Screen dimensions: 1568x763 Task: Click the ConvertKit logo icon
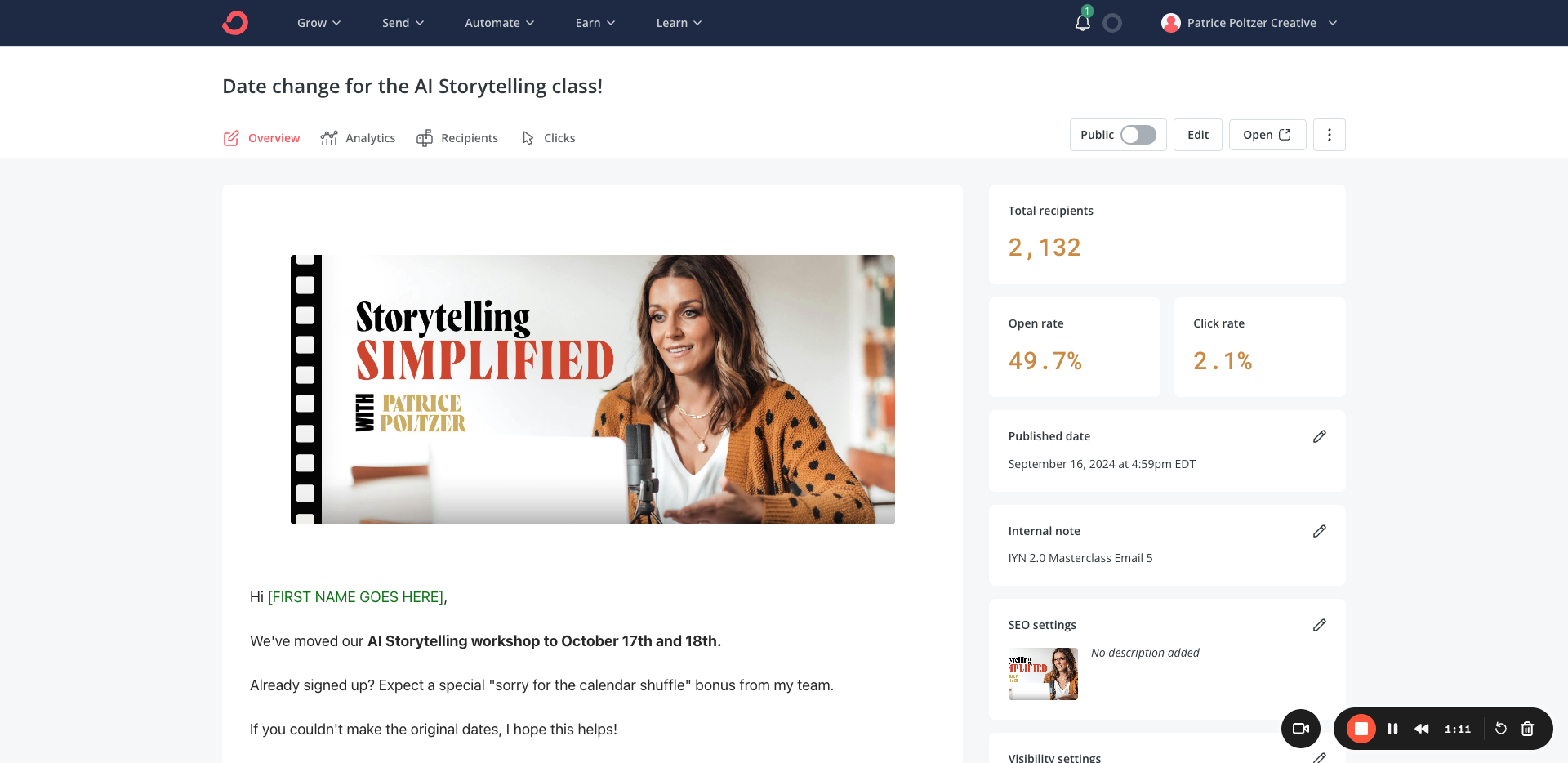tap(235, 23)
